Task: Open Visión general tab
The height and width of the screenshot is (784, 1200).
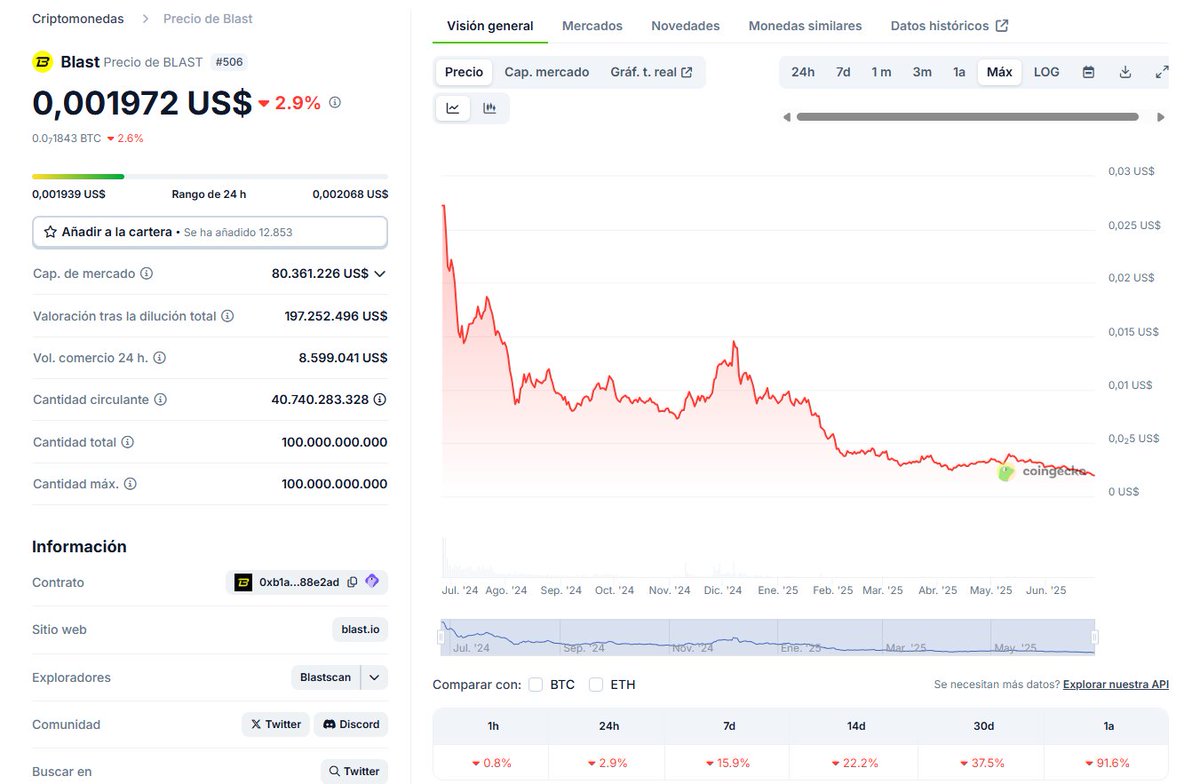Action: pos(490,26)
